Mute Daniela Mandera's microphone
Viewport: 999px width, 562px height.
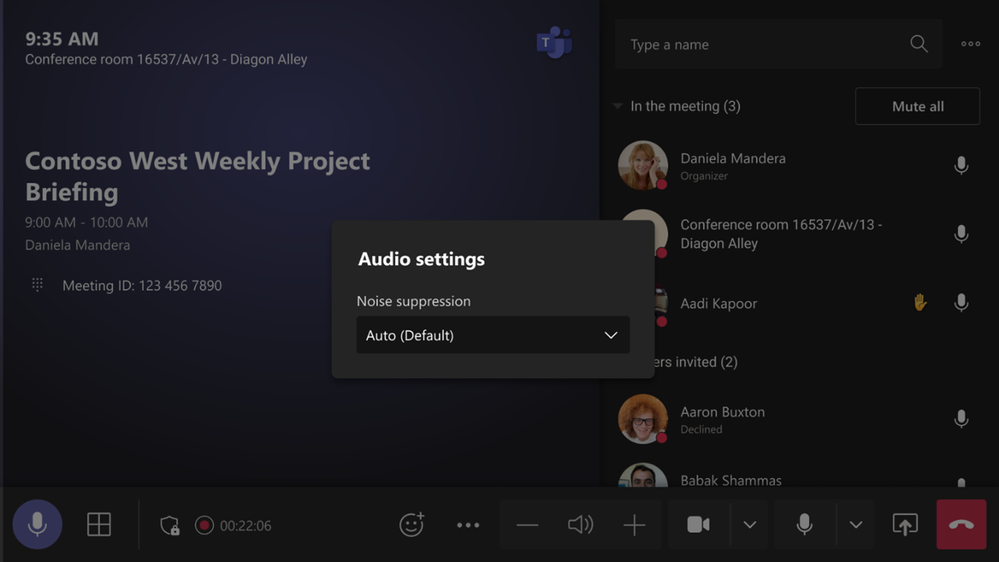[x=961, y=165]
